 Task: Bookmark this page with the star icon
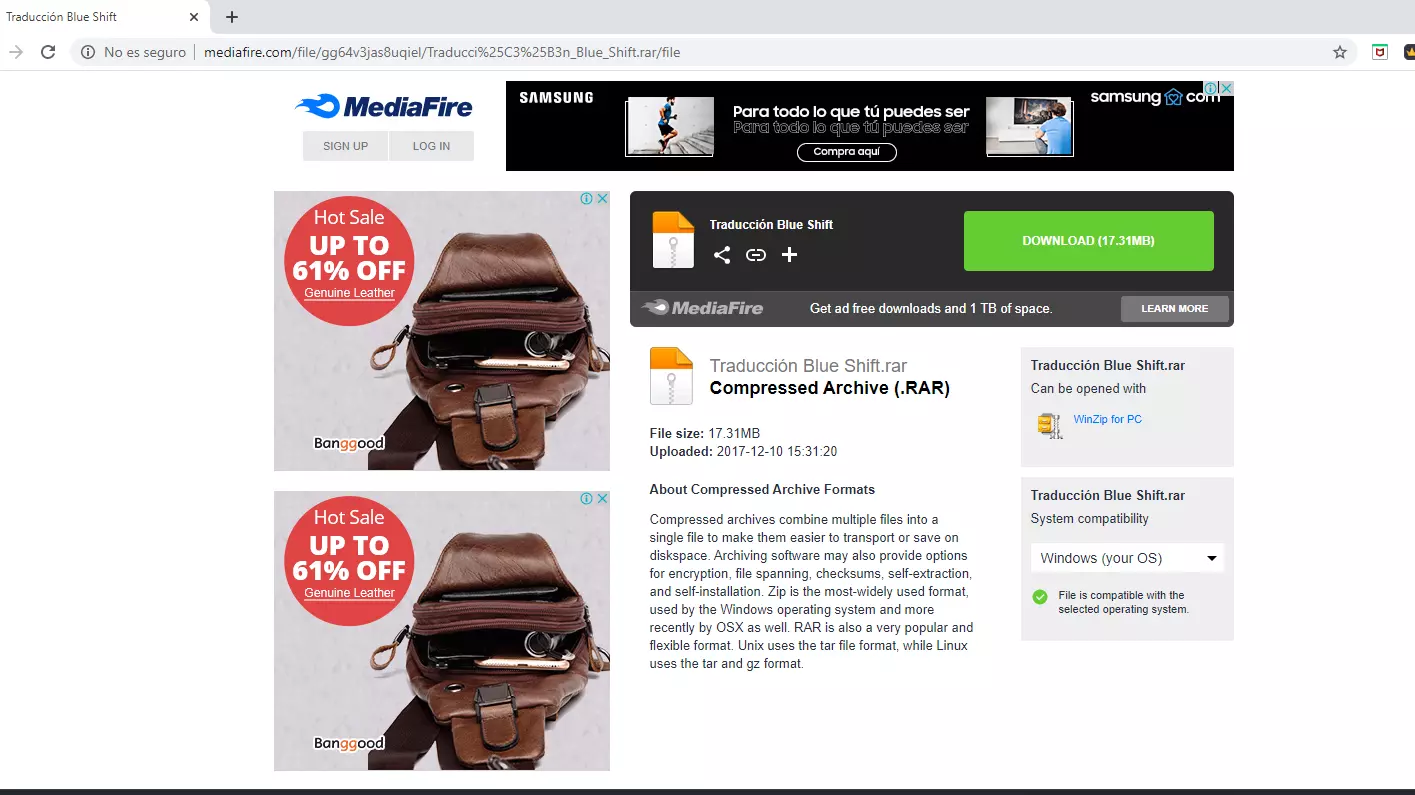click(1340, 52)
